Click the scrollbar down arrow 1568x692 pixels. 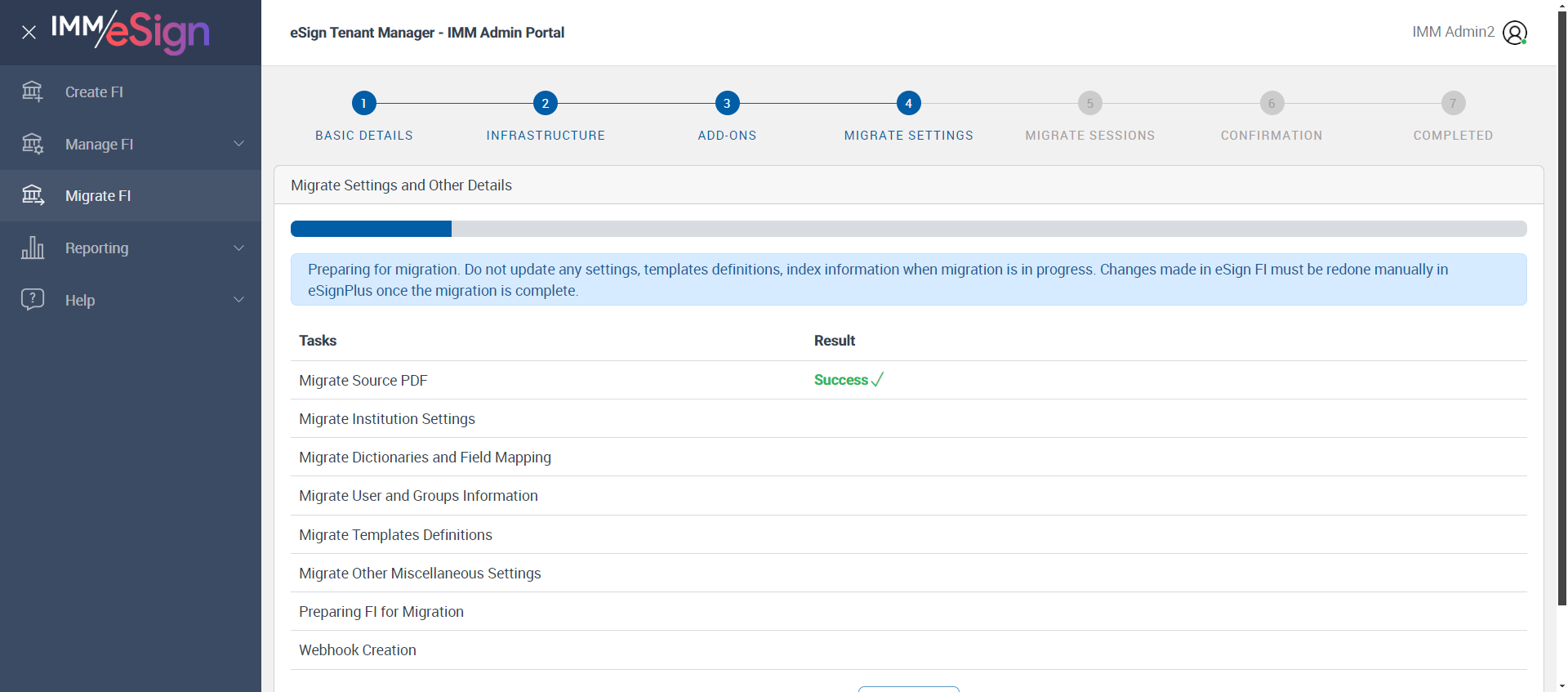[x=1561, y=685]
